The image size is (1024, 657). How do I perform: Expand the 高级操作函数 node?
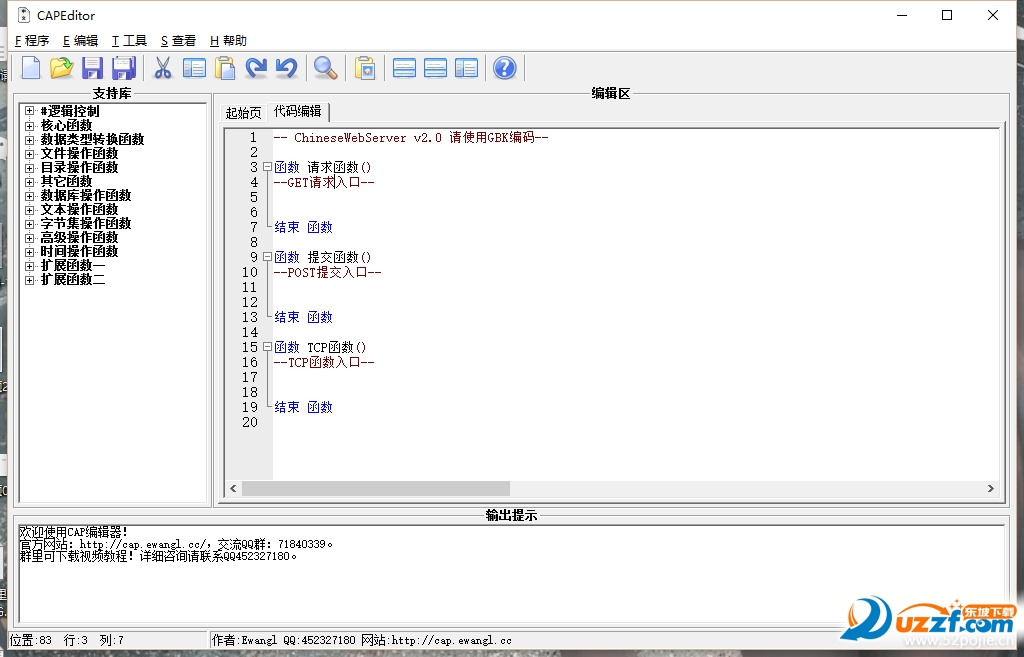29,238
